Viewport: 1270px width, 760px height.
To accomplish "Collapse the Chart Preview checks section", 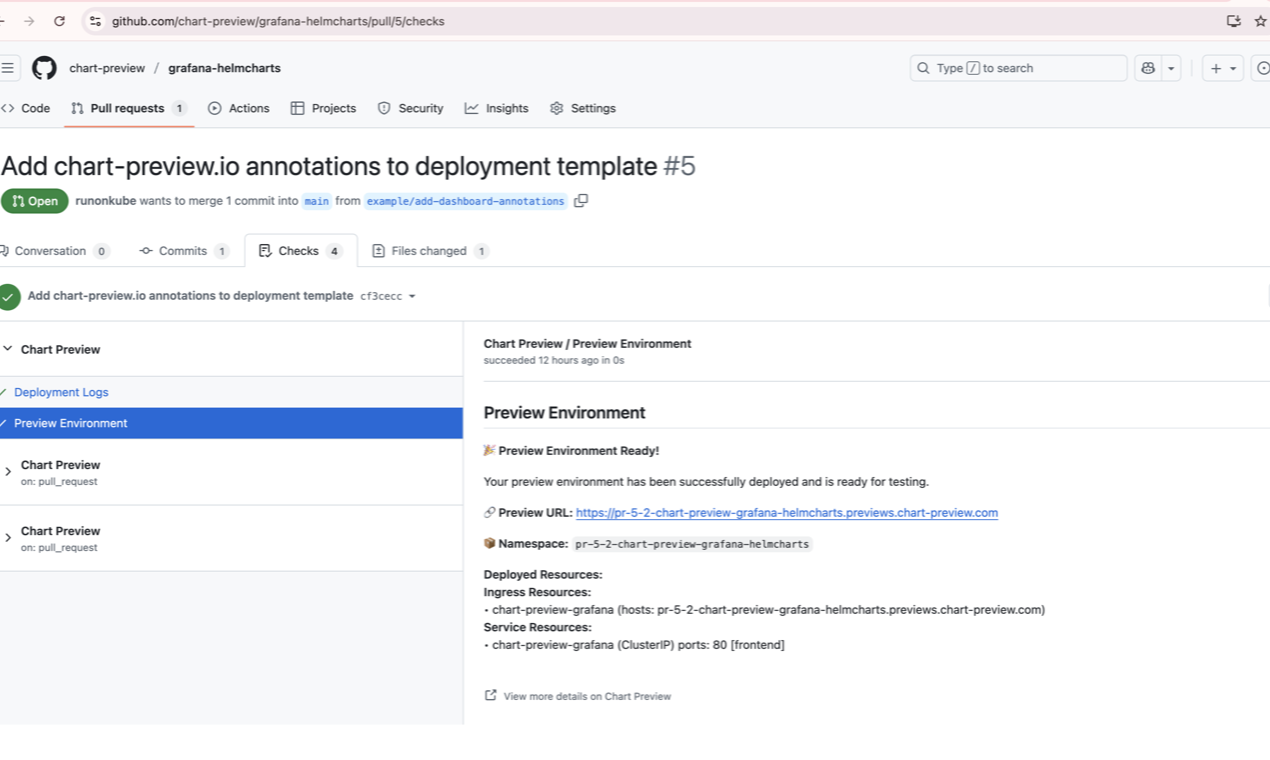I will click(8, 348).
